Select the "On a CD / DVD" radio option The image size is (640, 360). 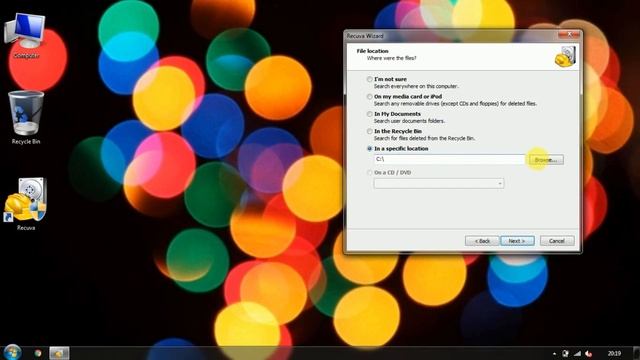point(369,173)
